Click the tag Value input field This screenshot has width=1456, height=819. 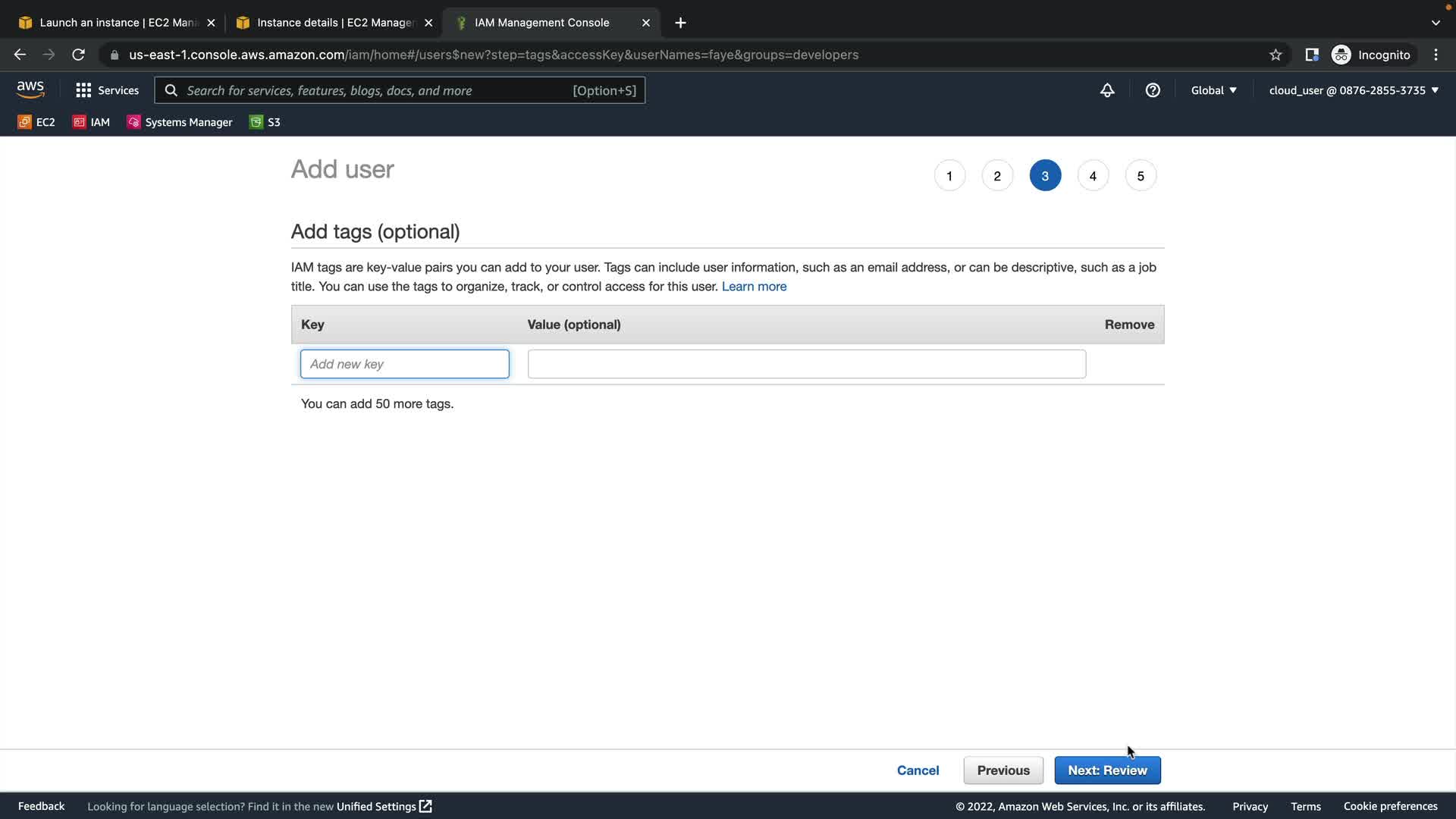(806, 364)
